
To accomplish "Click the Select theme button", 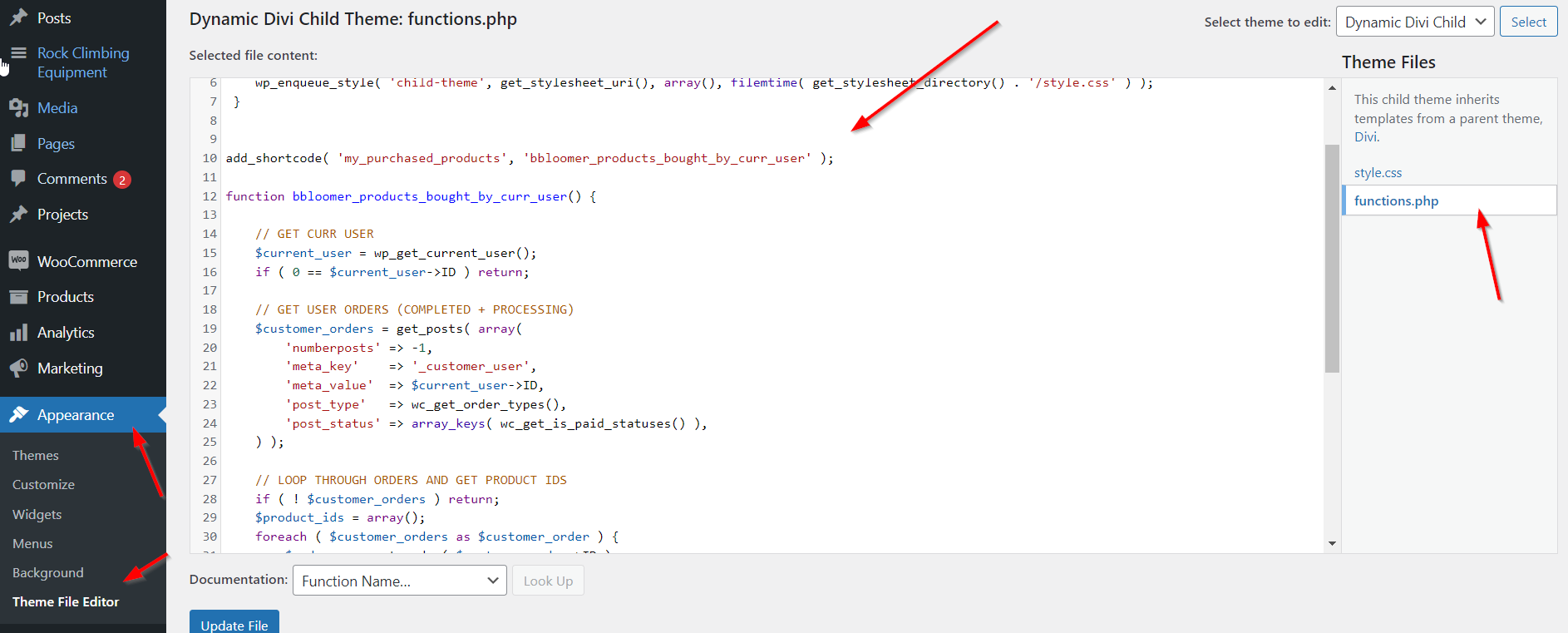I will pos(1528,22).
